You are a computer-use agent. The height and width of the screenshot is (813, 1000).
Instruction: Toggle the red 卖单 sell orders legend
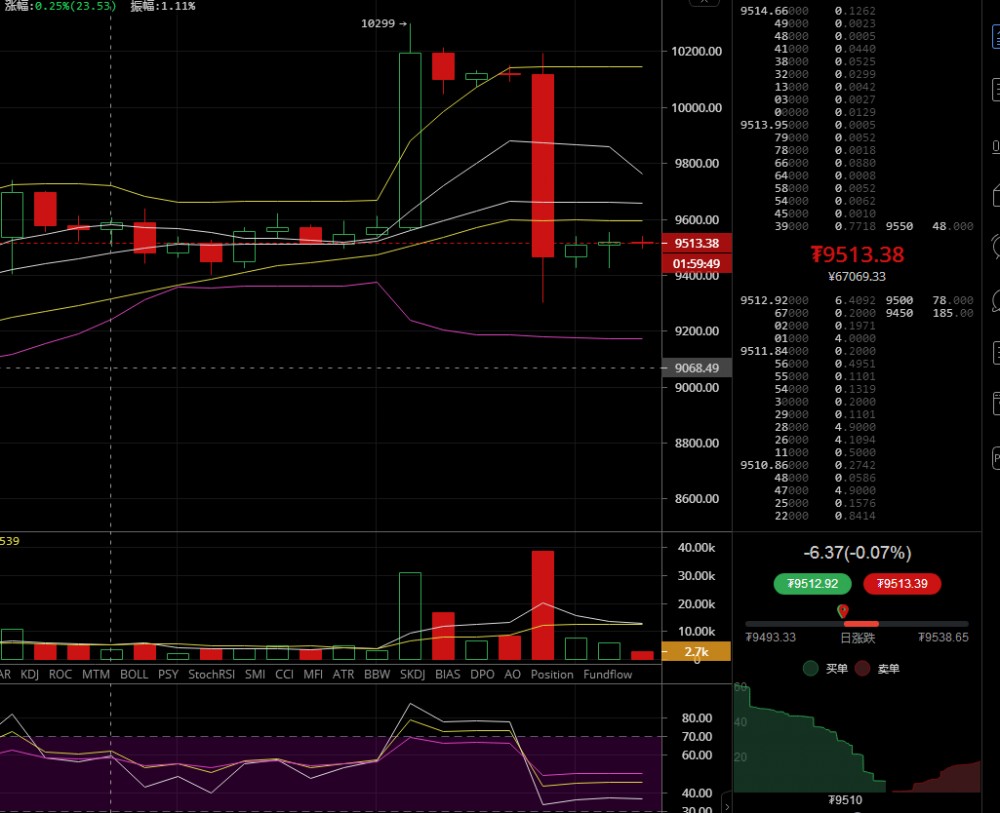click(878, 668)
